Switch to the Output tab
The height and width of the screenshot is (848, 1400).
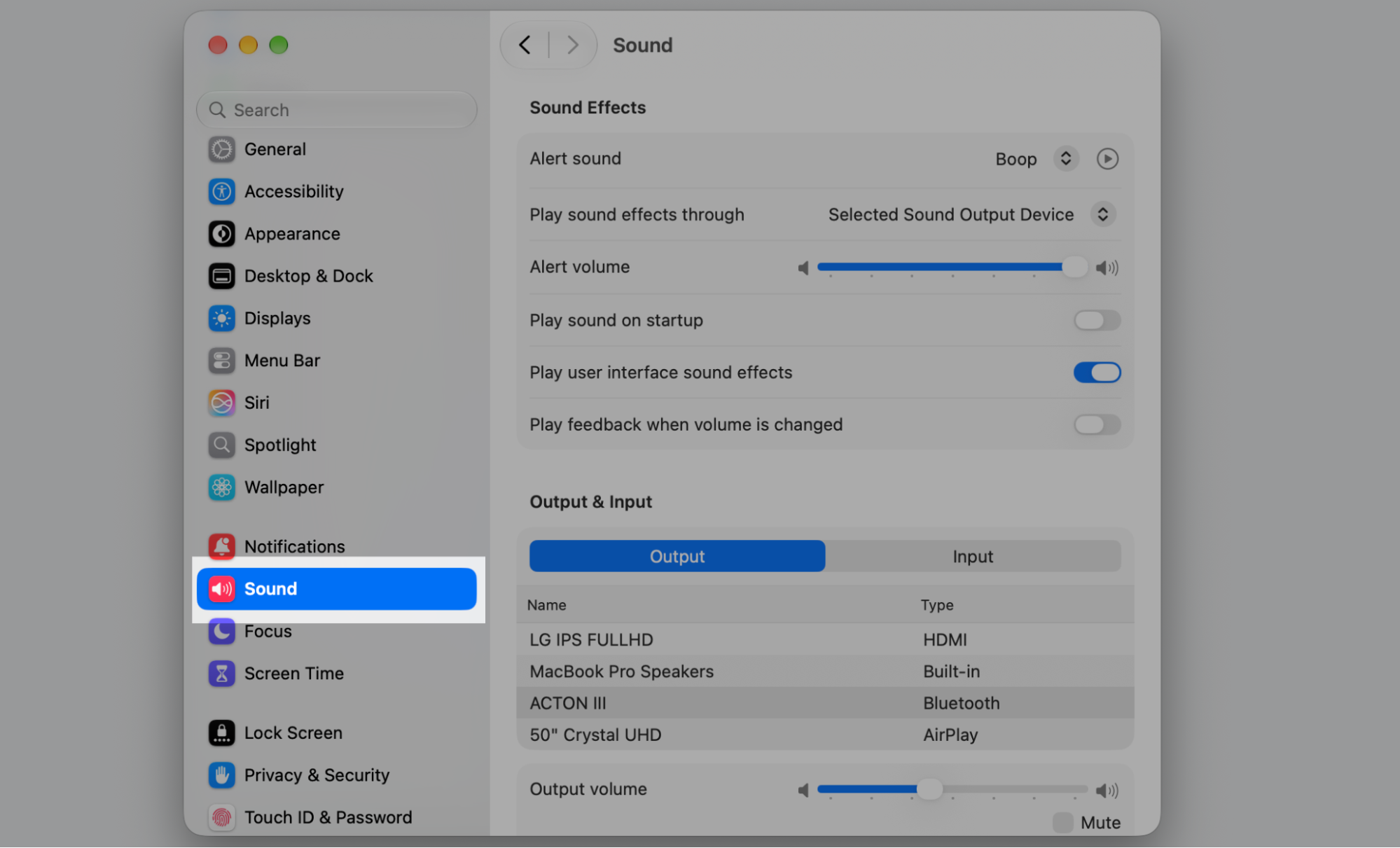pyautogui.click(x=677, y=556)
